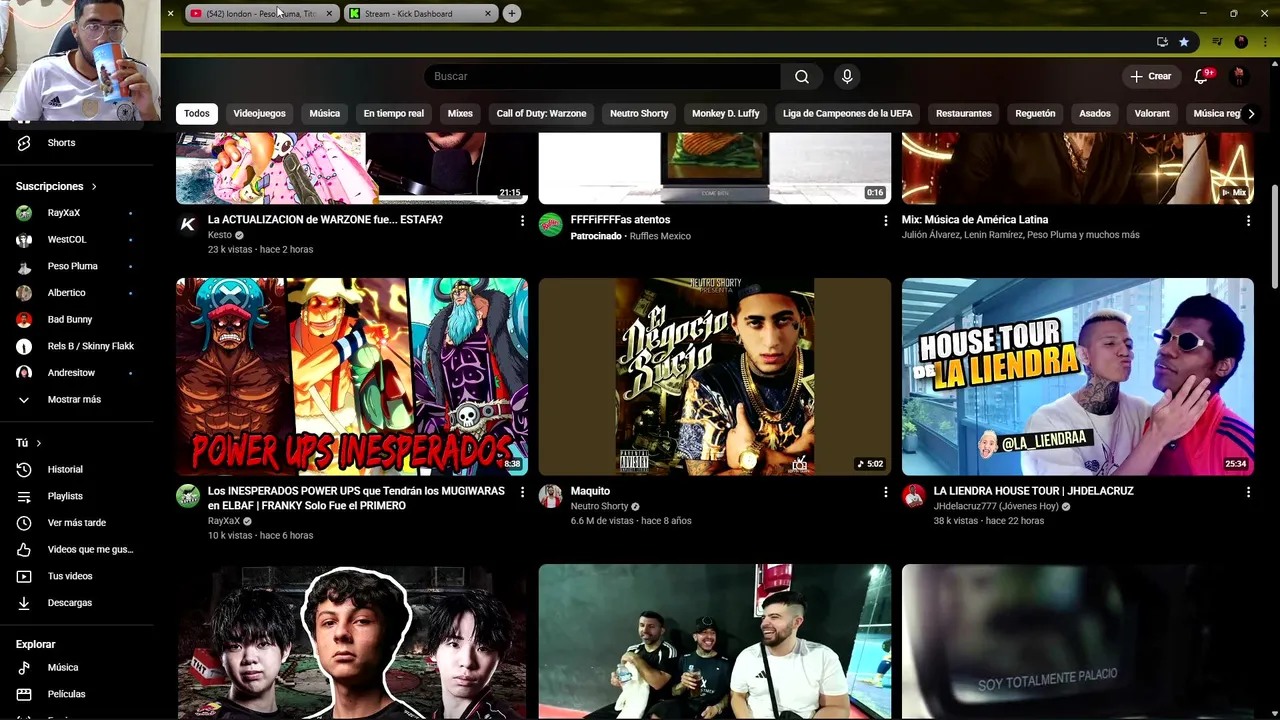Screen dimensions: 1280x720
Task: Open options menu for POWER UPS video
Action: tap(522, 492)
